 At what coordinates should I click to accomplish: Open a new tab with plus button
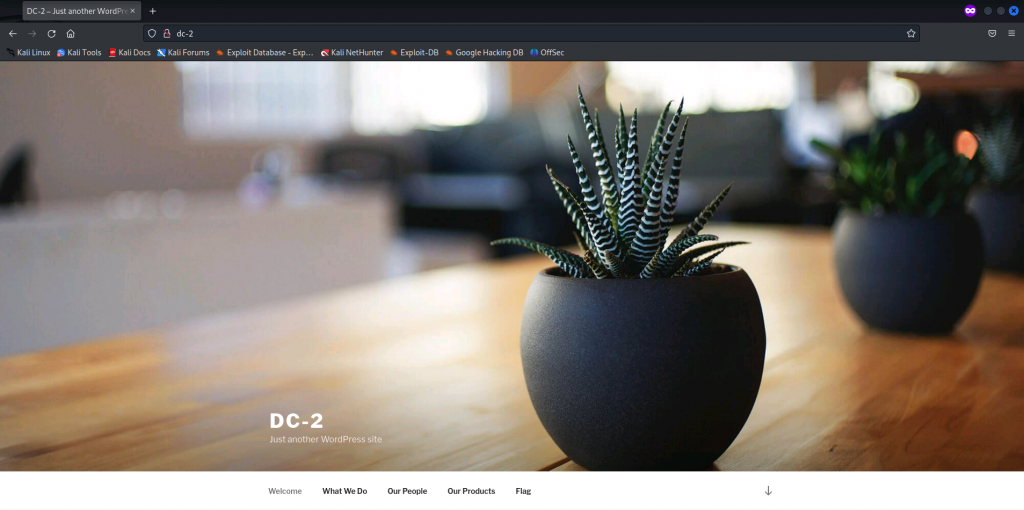click(153, 11)
